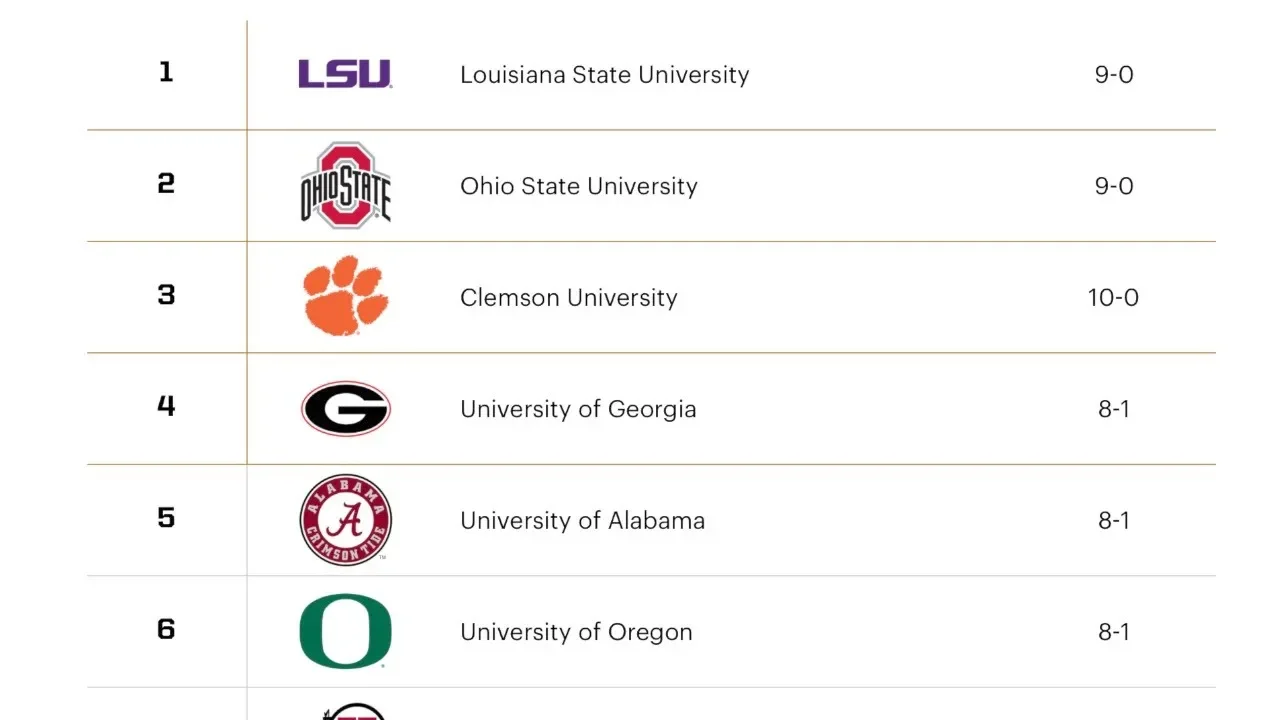Click the Ohio State logo

pyautogui.click(x=346, y=186)
